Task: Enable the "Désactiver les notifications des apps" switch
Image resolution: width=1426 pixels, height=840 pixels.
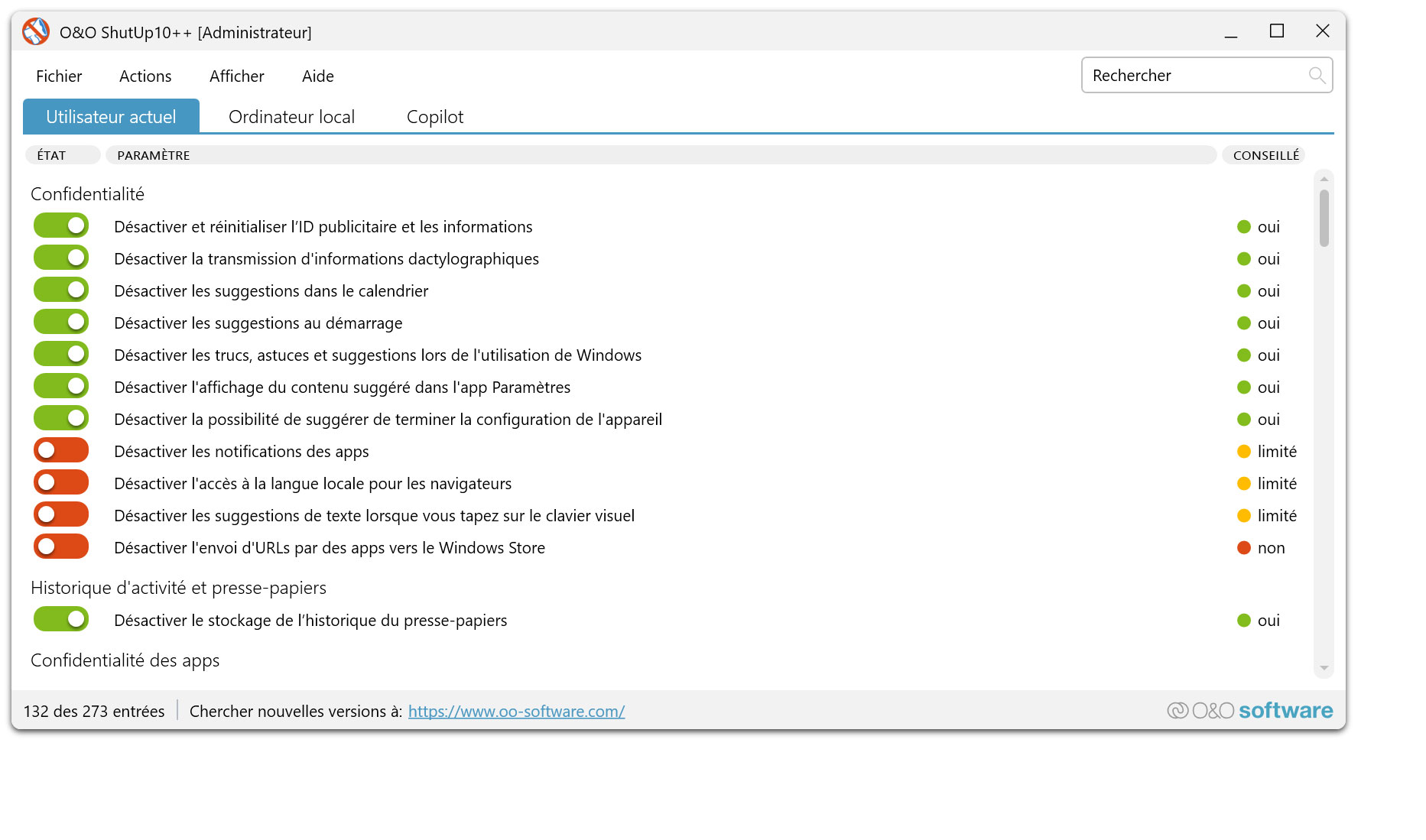Action: coord(60,449)
